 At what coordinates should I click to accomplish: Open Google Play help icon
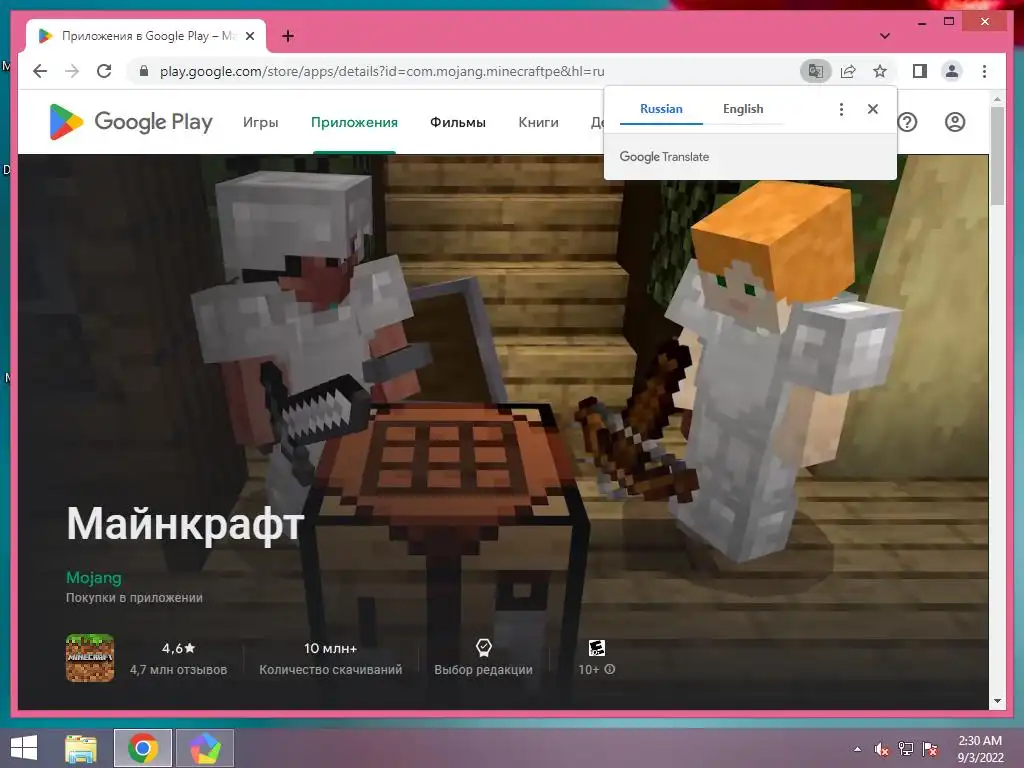[907, 122]
